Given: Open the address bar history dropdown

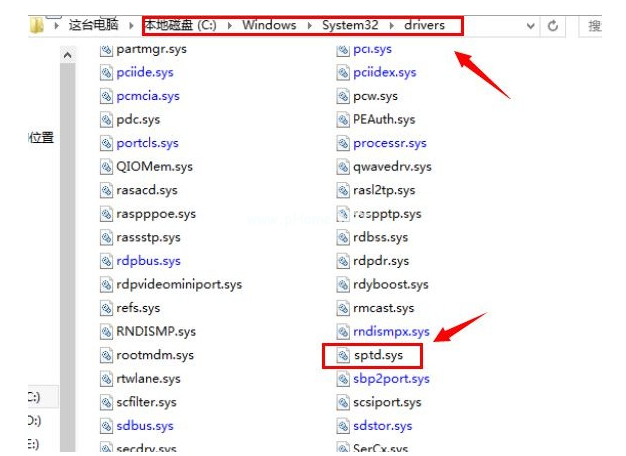Looking at the screenshot, I should point(528,25).
